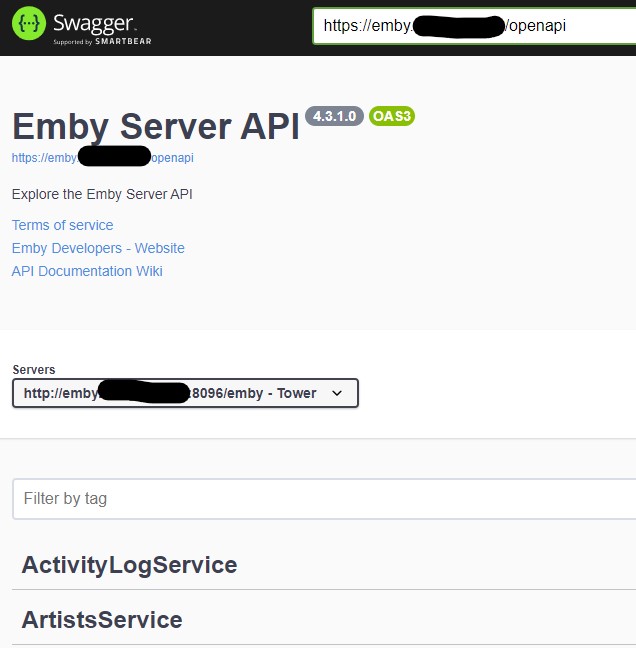Click the OAS3 badge

(x=392, y=116)
